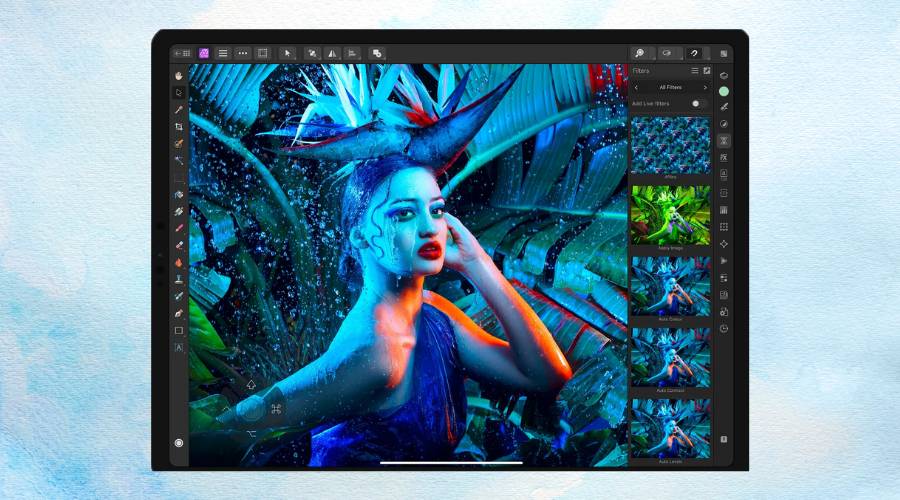Screen dimensions: 900x500
Task: Tap the Shift modifier arrow on the command wheel
Action: [251, 385]
